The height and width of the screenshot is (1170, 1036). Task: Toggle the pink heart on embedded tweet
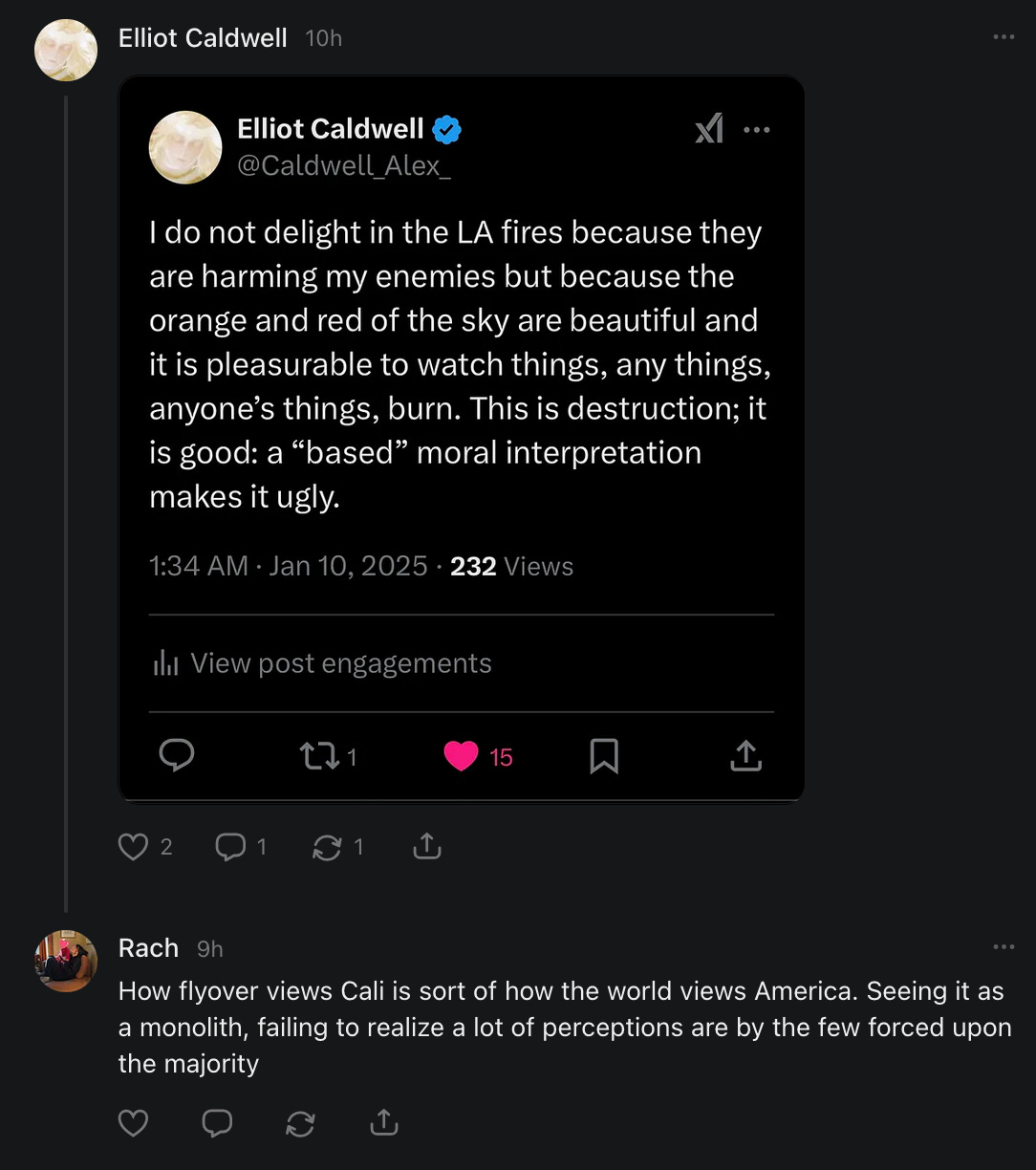[462, 757]
